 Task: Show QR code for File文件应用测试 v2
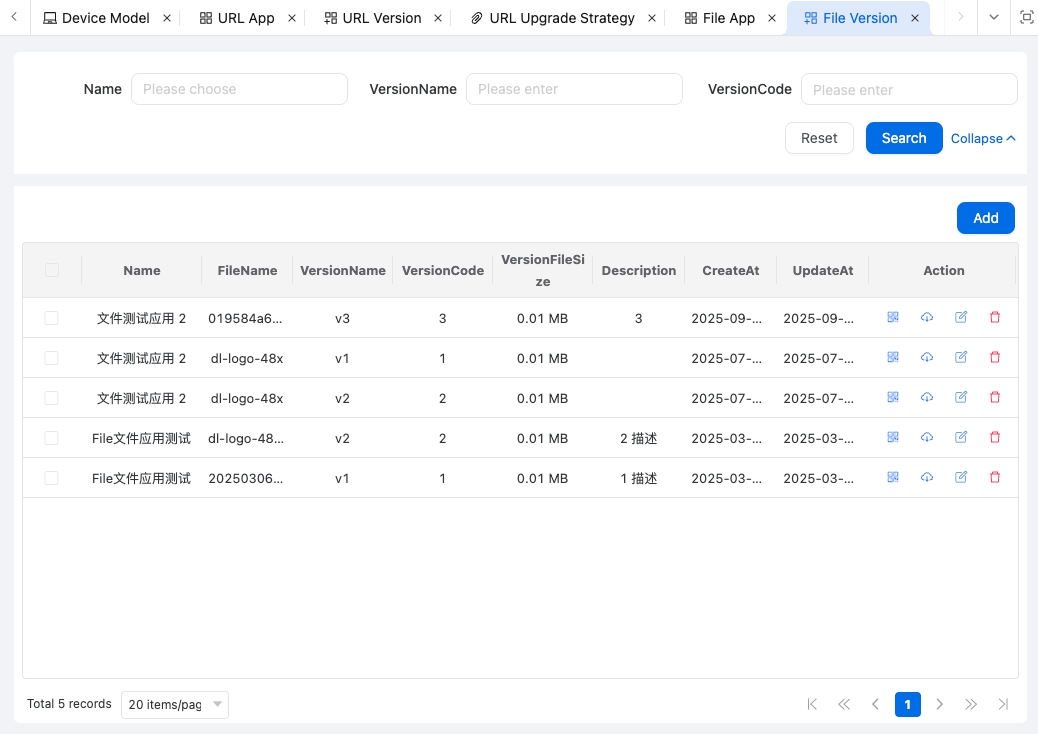[893, 437]
